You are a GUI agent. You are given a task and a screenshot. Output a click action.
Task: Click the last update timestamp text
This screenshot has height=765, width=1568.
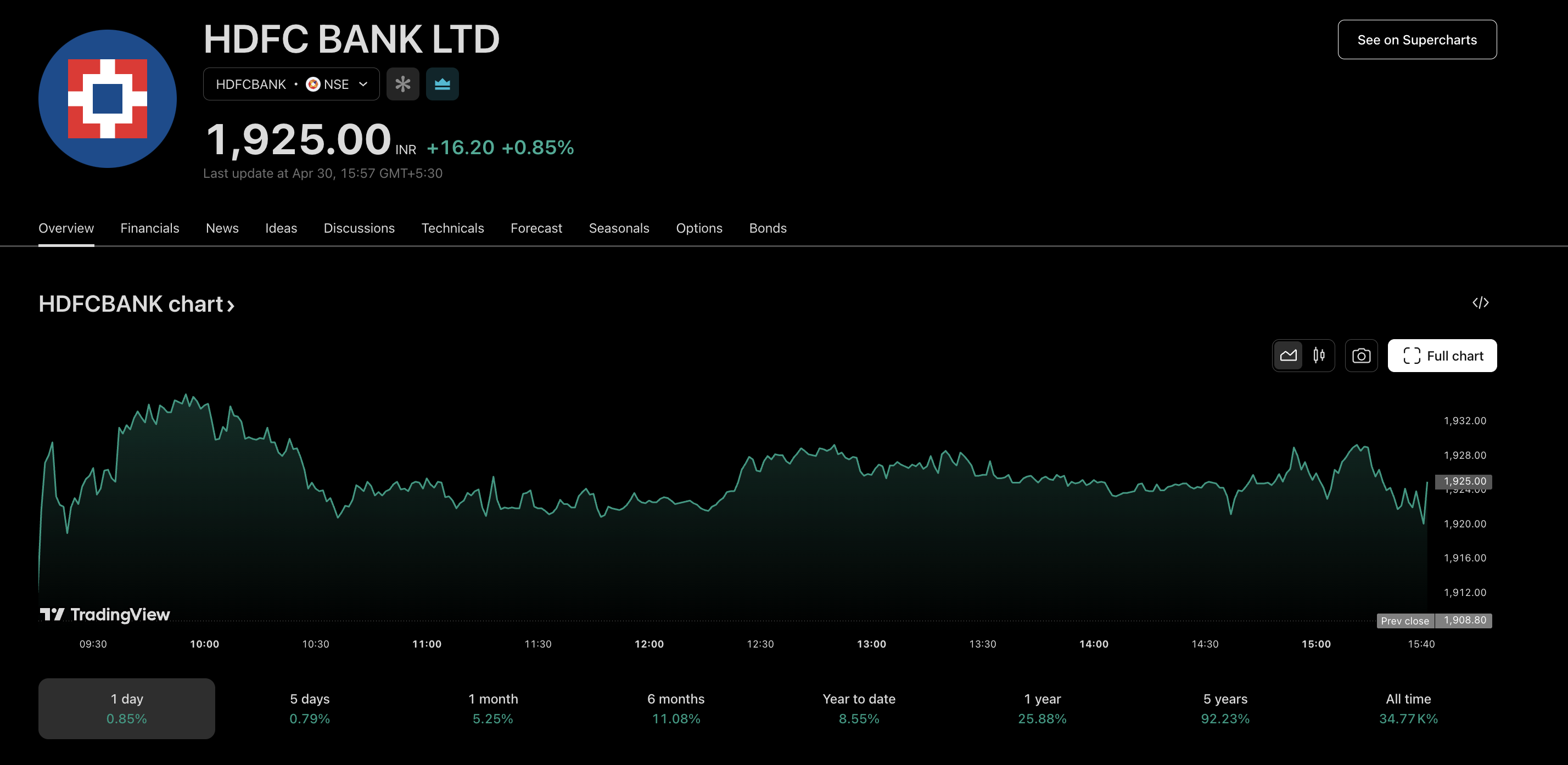click(x=323, y=173)
